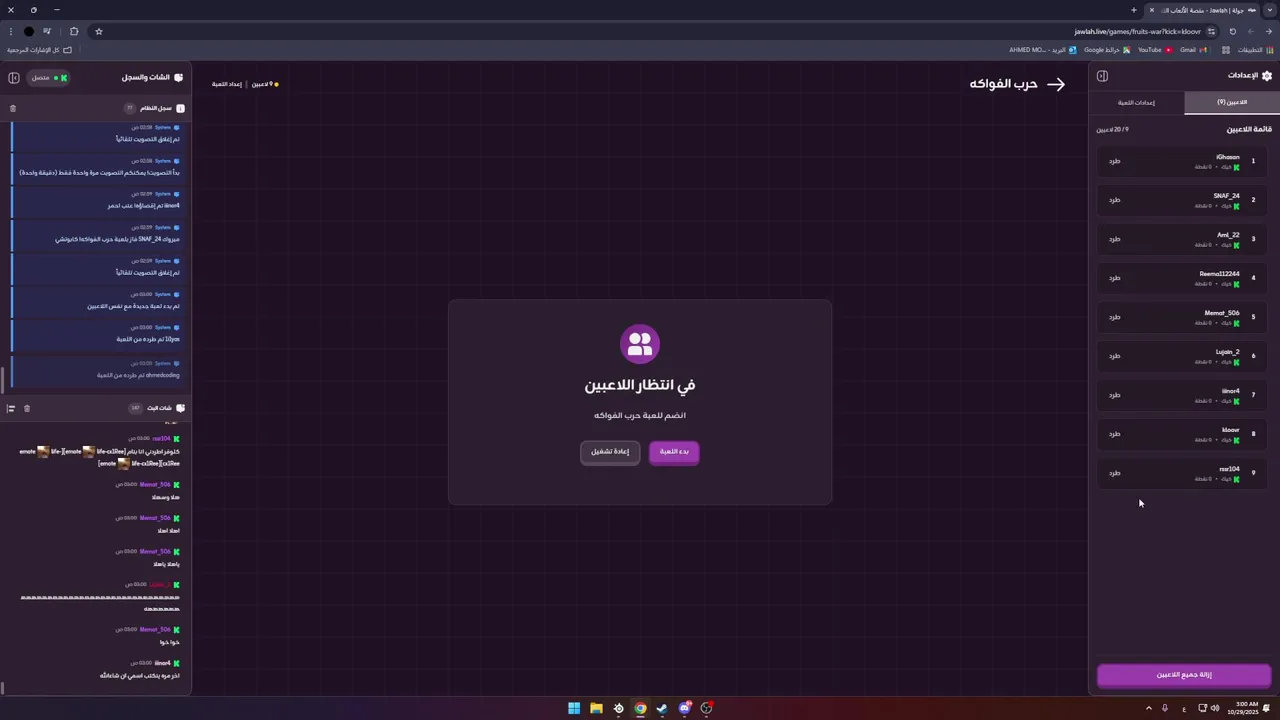Close the Jawlah browser tab
Viewport: 1280px width, 720px height.
1152,10
